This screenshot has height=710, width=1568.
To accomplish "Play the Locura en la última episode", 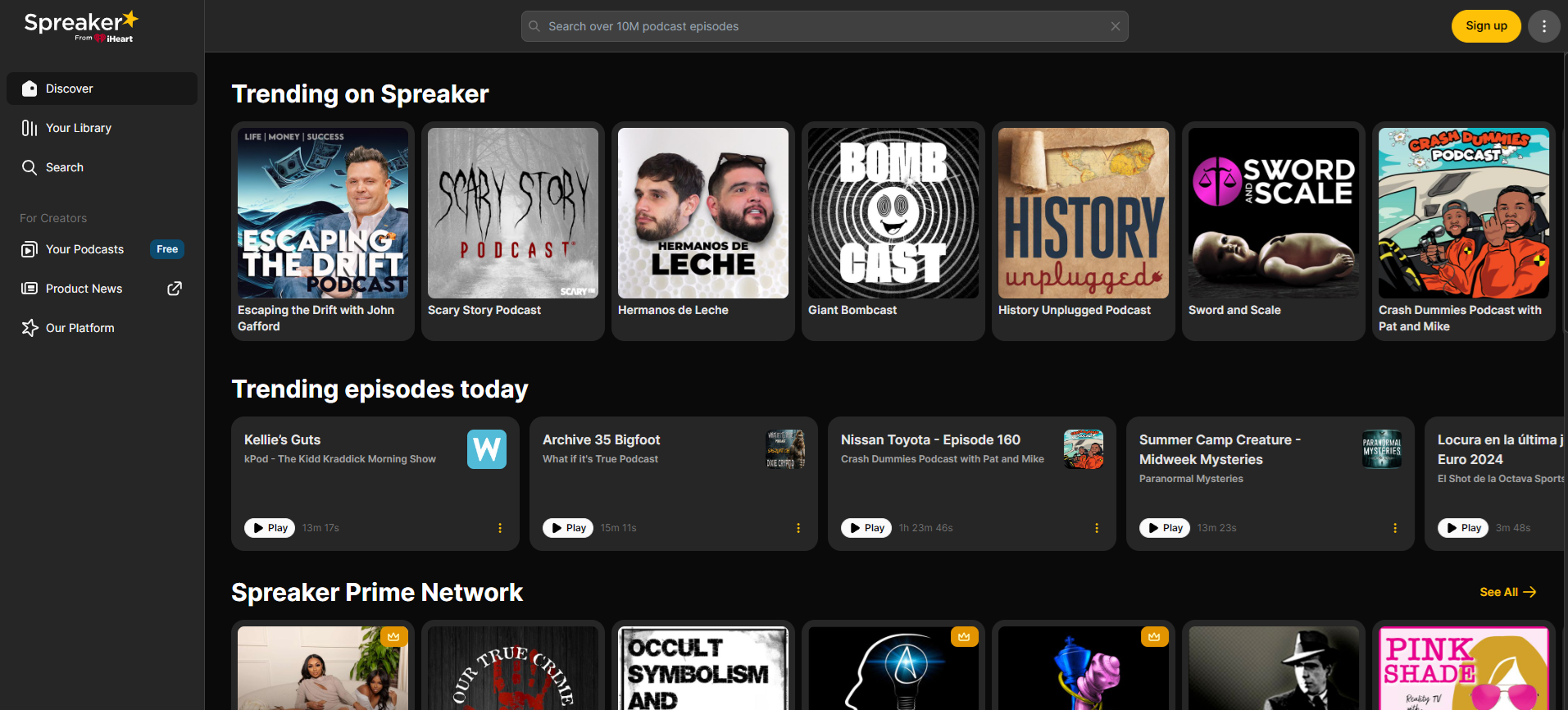I will [x=1463, y=528].
